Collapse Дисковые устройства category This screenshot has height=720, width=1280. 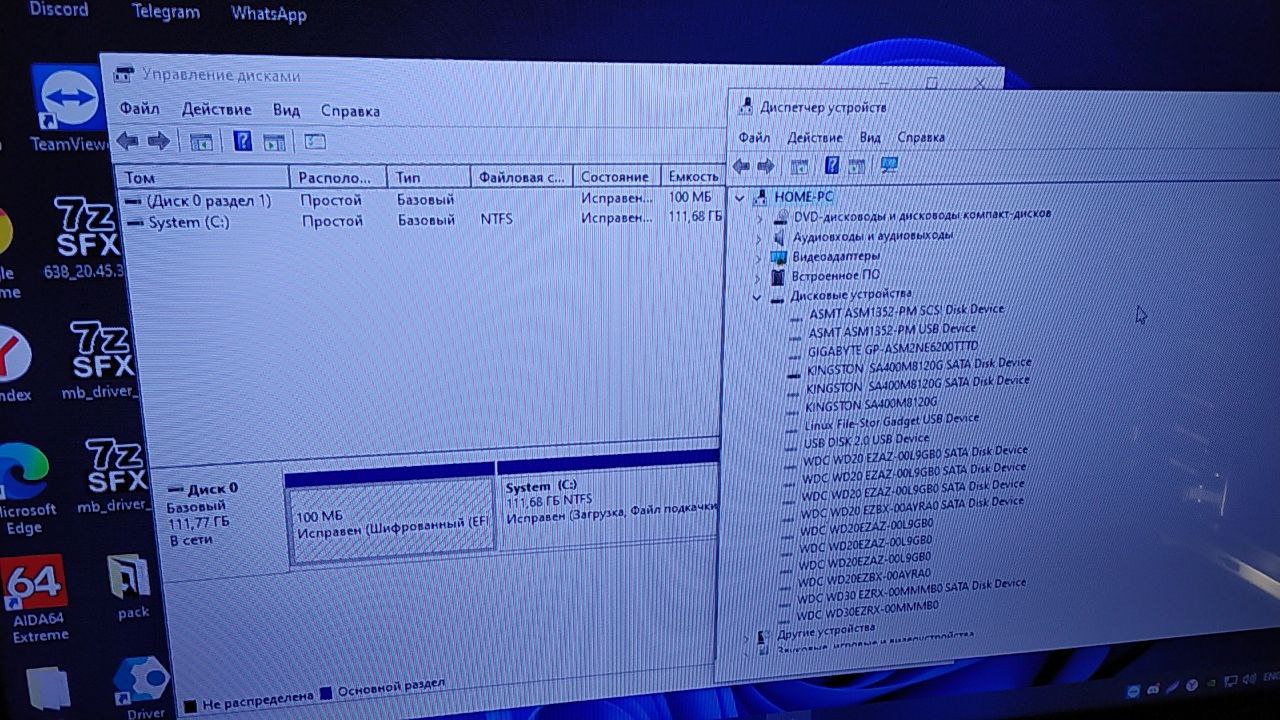756,297
